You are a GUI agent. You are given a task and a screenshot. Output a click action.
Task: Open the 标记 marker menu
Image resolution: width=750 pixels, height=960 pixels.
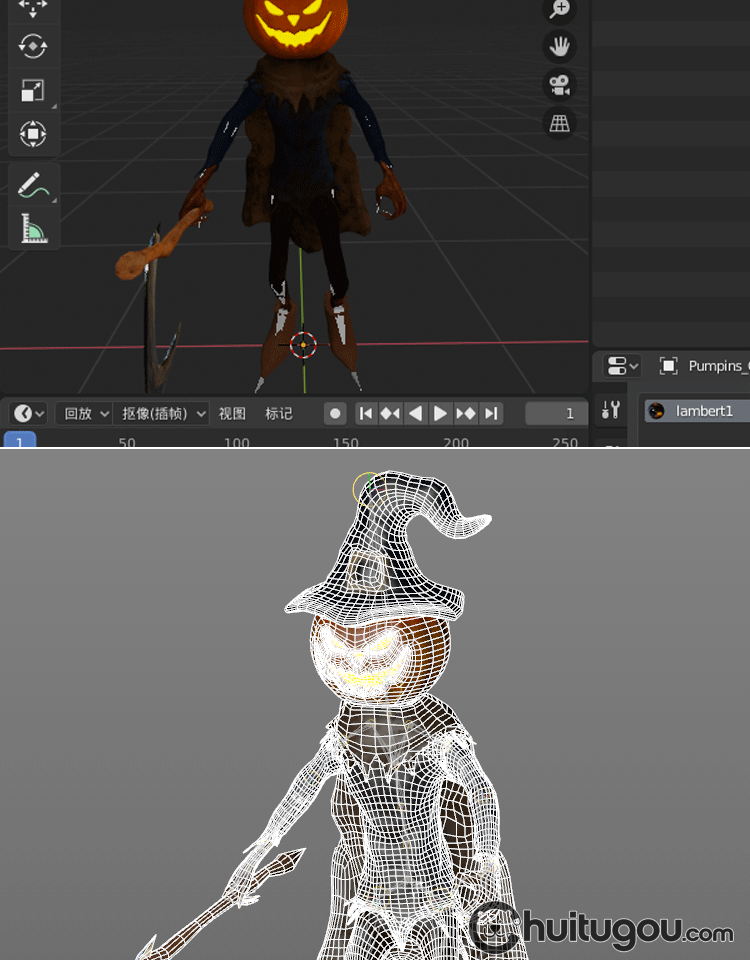click(279, 413)
